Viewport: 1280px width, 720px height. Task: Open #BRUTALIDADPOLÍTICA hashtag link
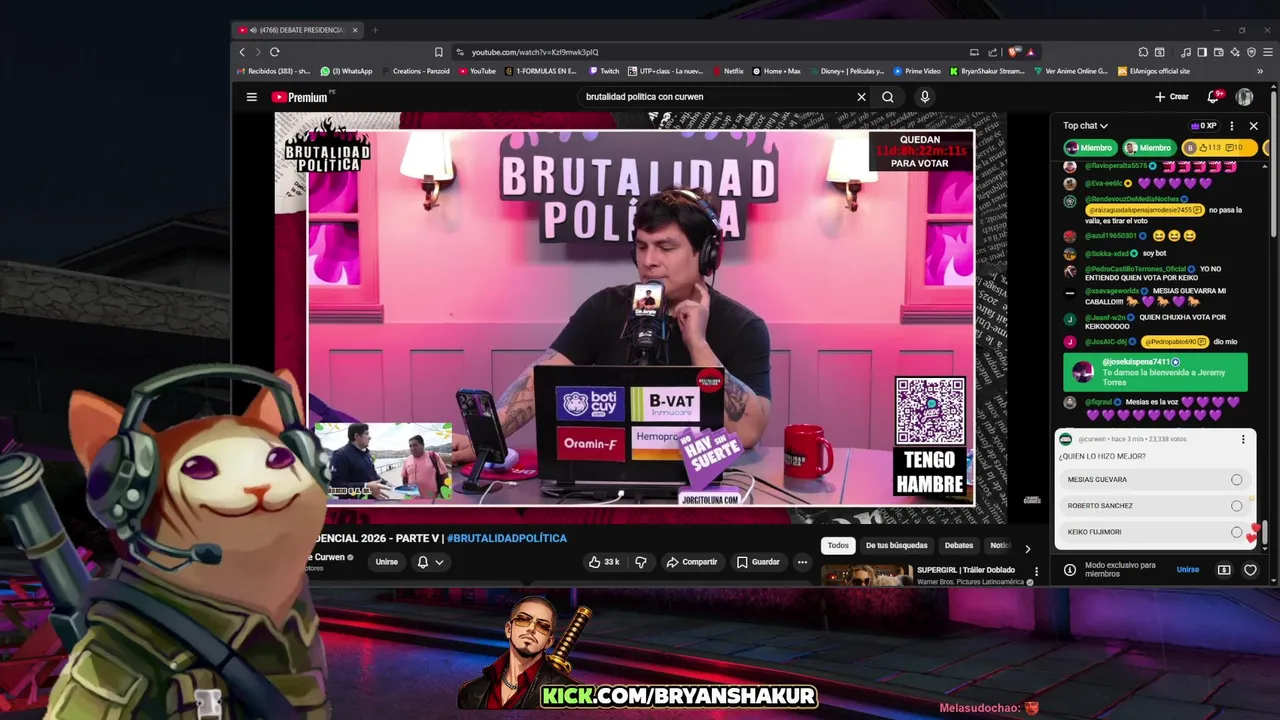click(507, 538)
